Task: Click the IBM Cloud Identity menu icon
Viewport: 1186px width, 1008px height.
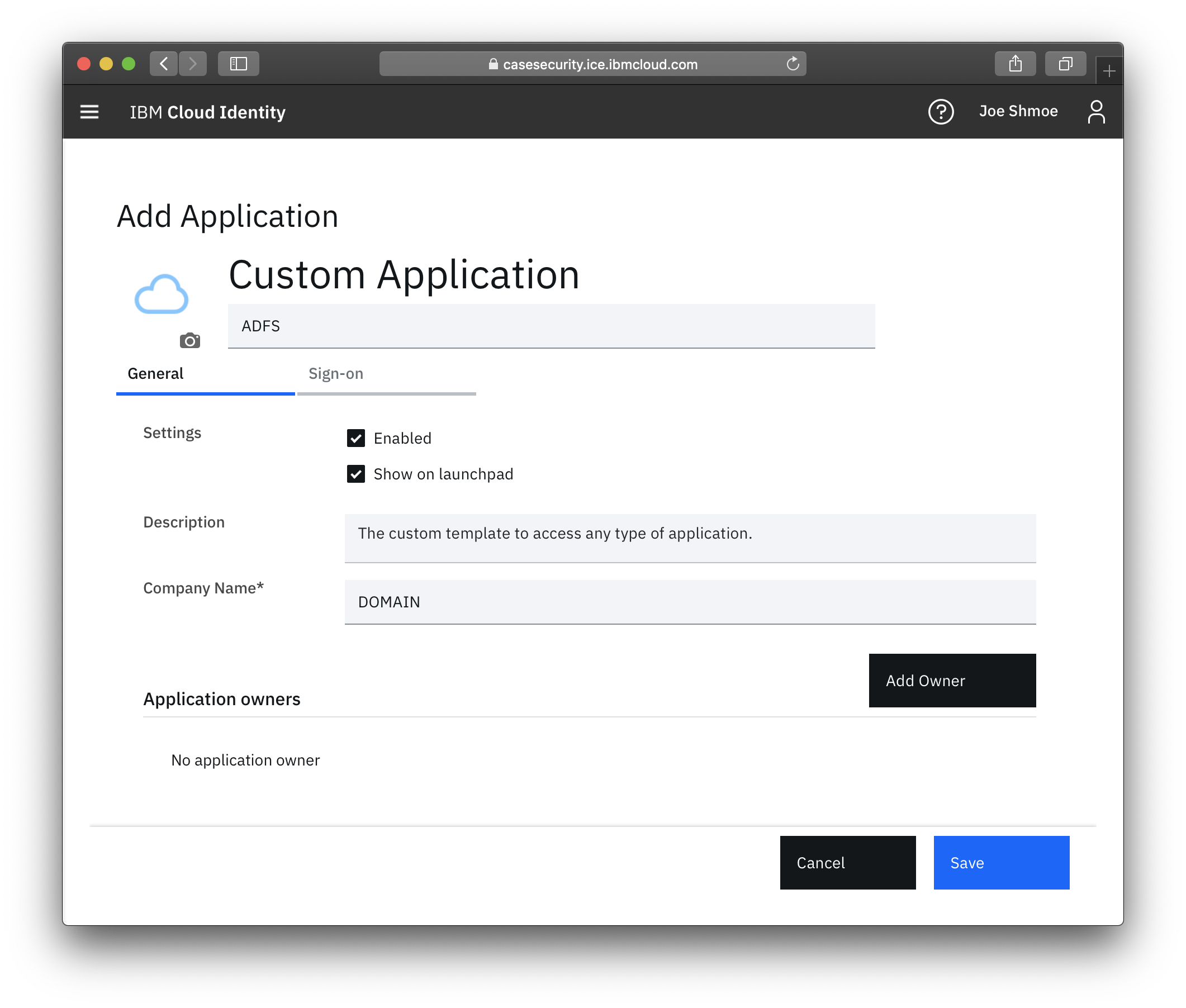Action: coord(90,112)
